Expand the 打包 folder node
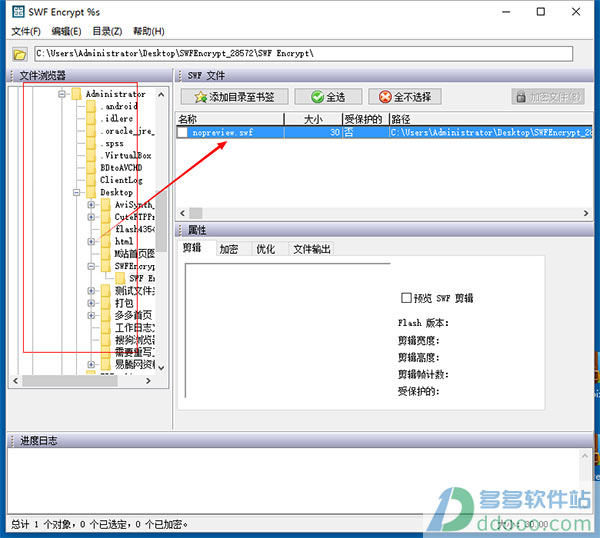 [91, 303]
